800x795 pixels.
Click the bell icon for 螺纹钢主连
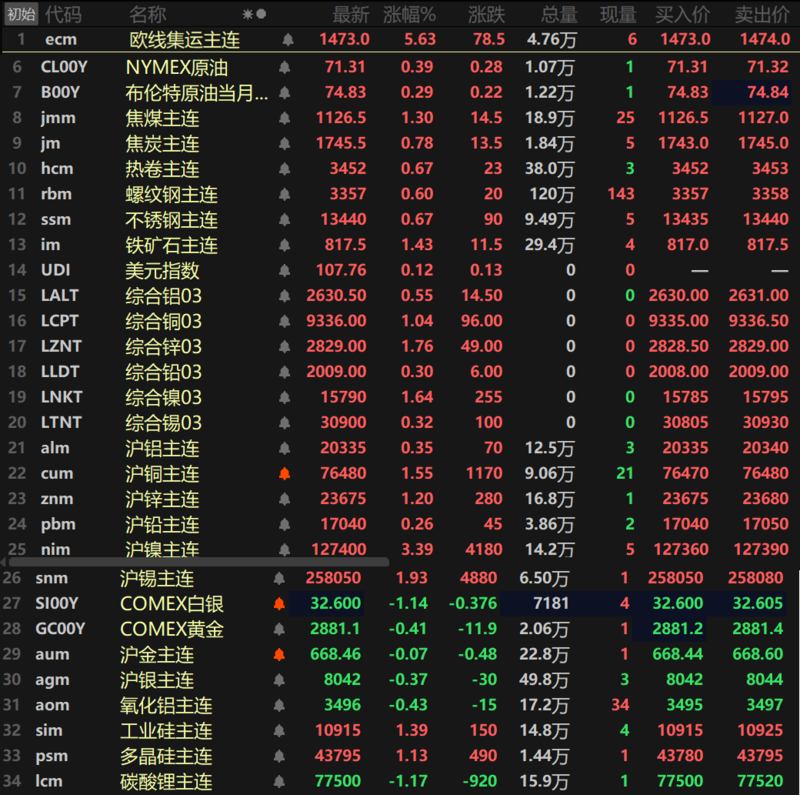click(285, 194)
